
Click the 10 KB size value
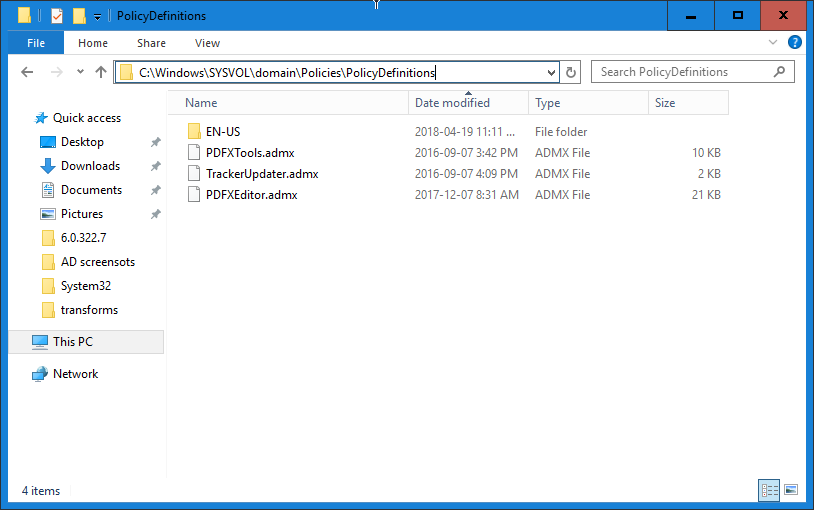click(x=706, y=153)
